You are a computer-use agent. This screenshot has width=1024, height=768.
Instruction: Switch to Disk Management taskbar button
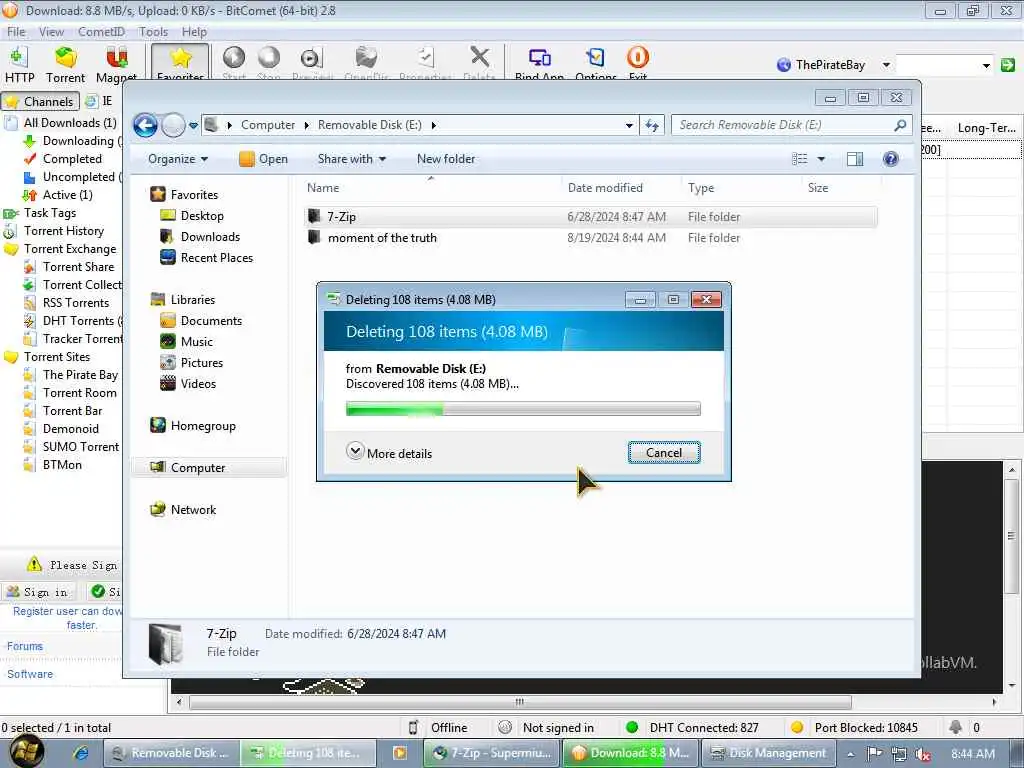pyautogui.click(x=768, y=753)
